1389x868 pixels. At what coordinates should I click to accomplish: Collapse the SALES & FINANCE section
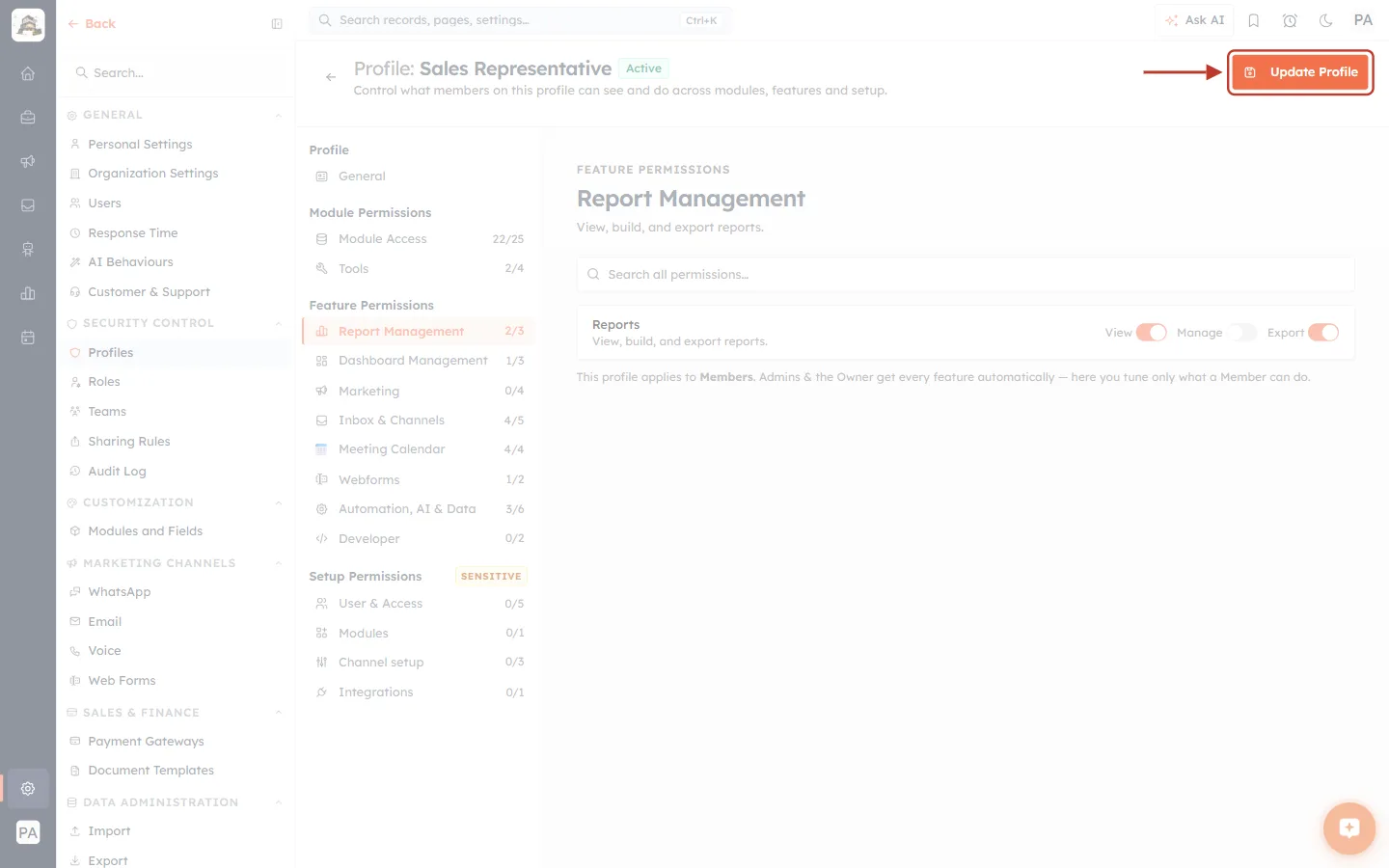279,714
